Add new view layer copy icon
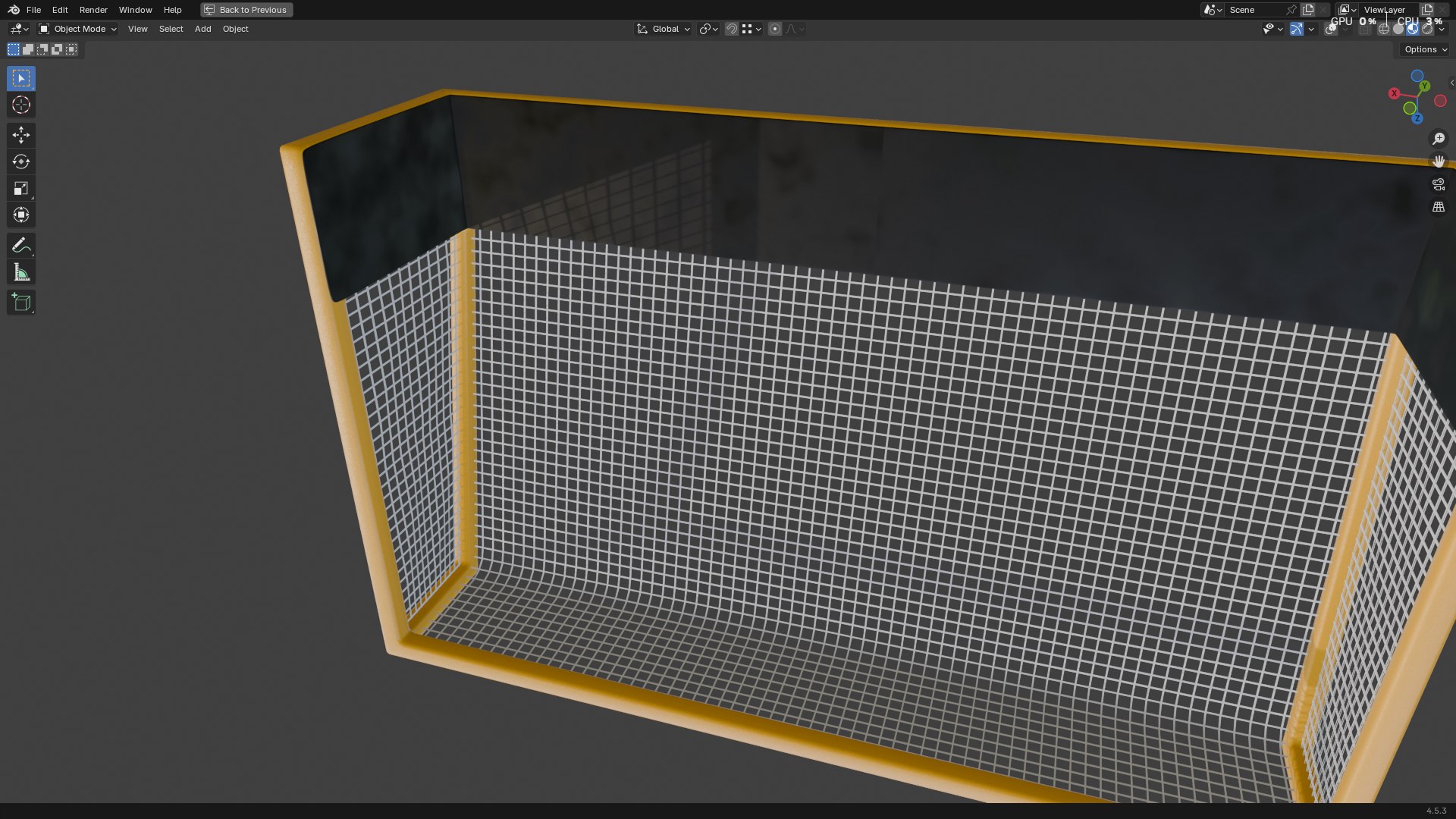 point(1427,10)
